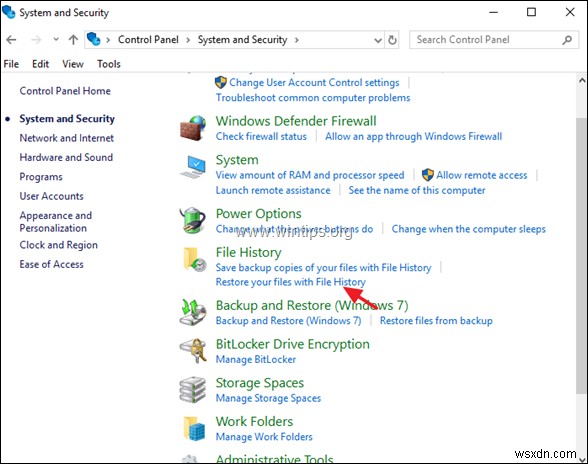
Task: Maximize the System and Security window
Action: [x=531, y=12]
